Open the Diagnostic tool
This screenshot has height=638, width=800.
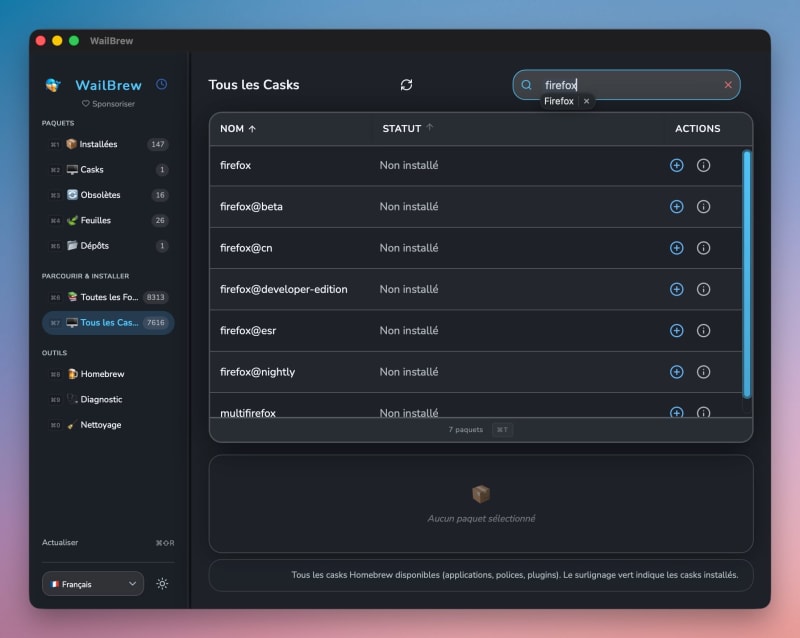pyautogui.click(x=108, y=399)
